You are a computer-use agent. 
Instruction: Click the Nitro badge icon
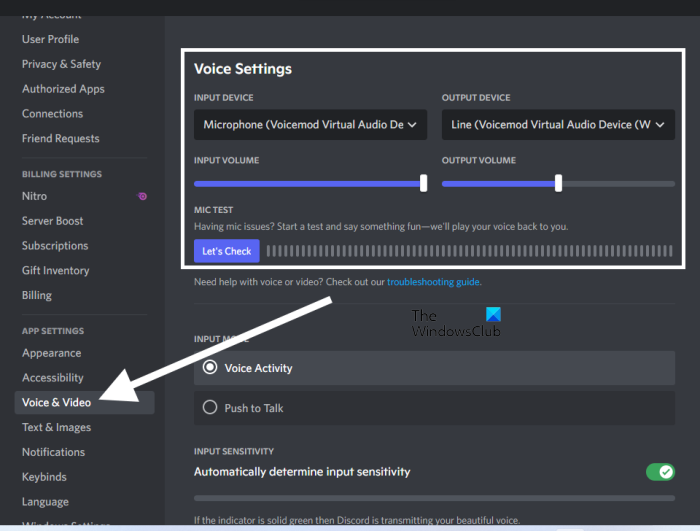142,196
